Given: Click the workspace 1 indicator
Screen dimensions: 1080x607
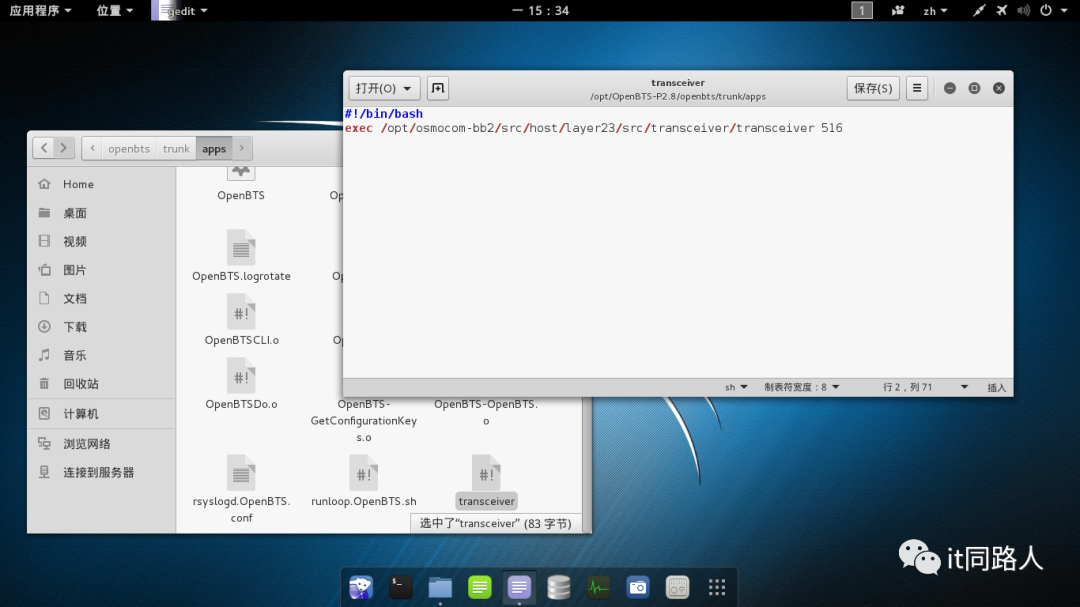Looking at the screenshot, I should (x=862, y=10).
